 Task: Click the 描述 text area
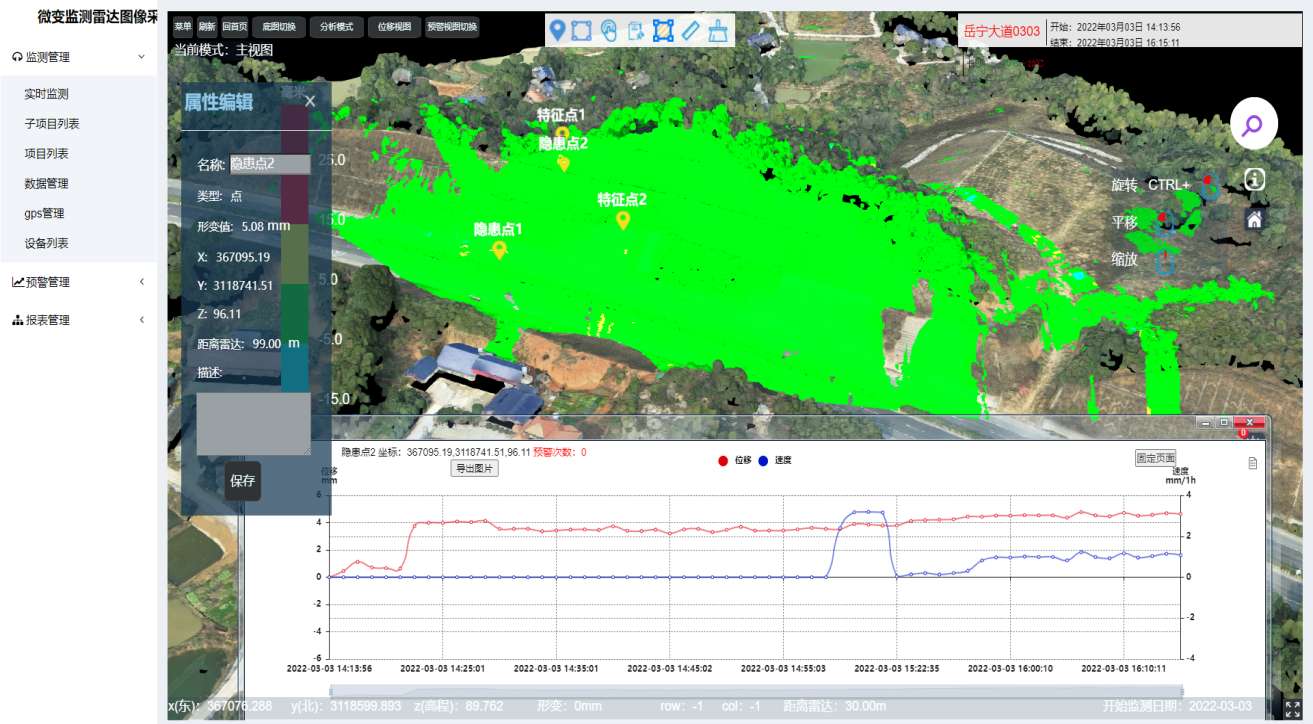tap(254, 424)
